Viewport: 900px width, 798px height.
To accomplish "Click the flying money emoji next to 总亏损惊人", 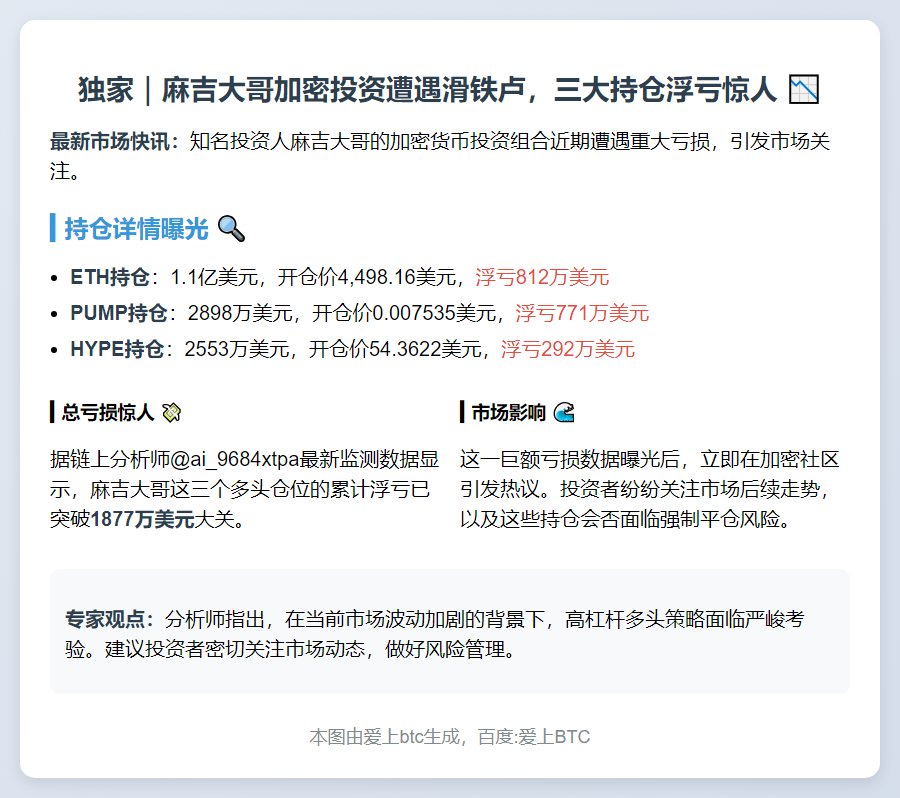I will [x=171, y=412].
